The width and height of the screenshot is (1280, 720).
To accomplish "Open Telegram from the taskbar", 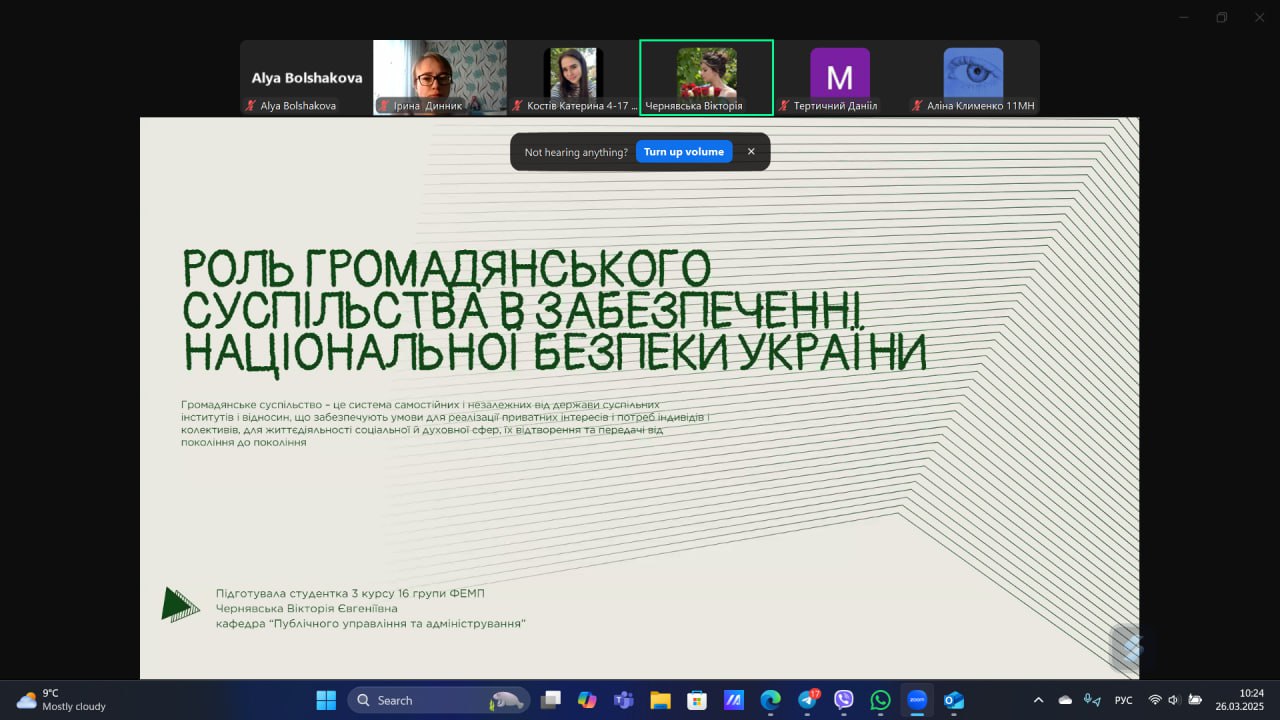I will tap(807, 700).
